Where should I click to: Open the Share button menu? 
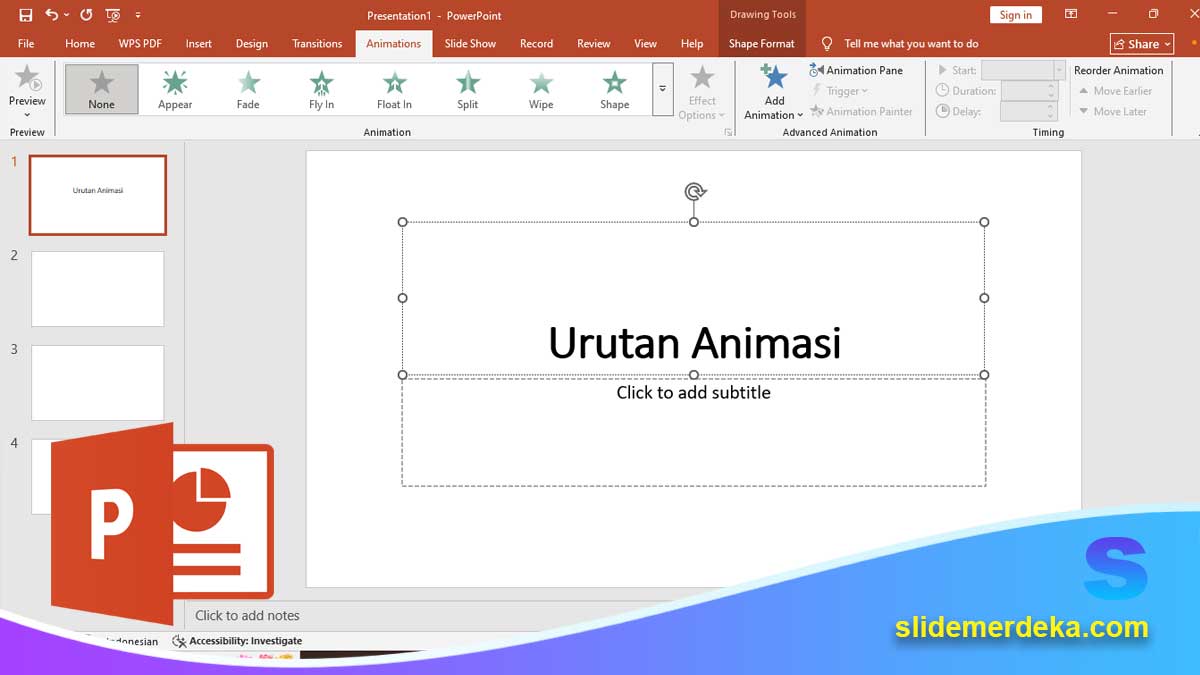click(1141, 44)
